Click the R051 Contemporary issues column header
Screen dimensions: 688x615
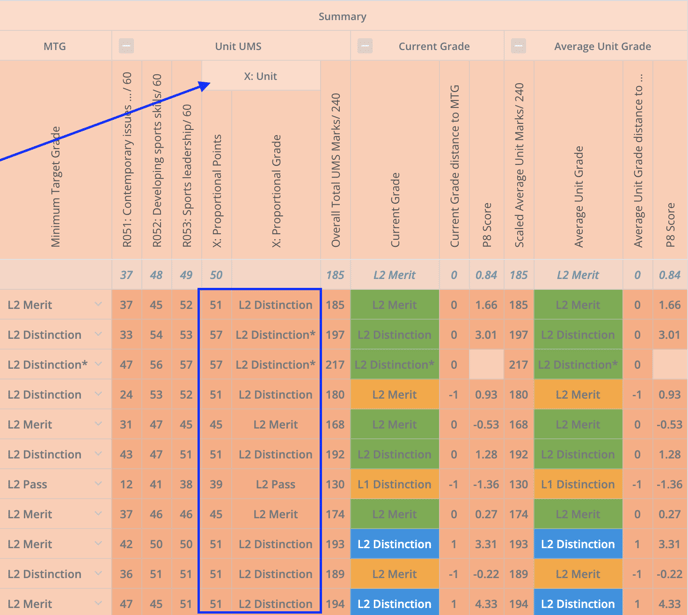coord(127,160)
